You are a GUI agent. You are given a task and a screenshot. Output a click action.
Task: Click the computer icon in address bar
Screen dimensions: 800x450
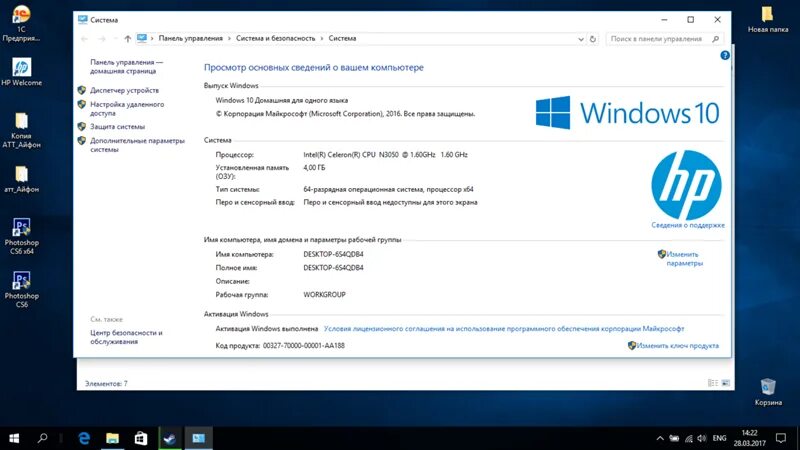pos(142,38)
